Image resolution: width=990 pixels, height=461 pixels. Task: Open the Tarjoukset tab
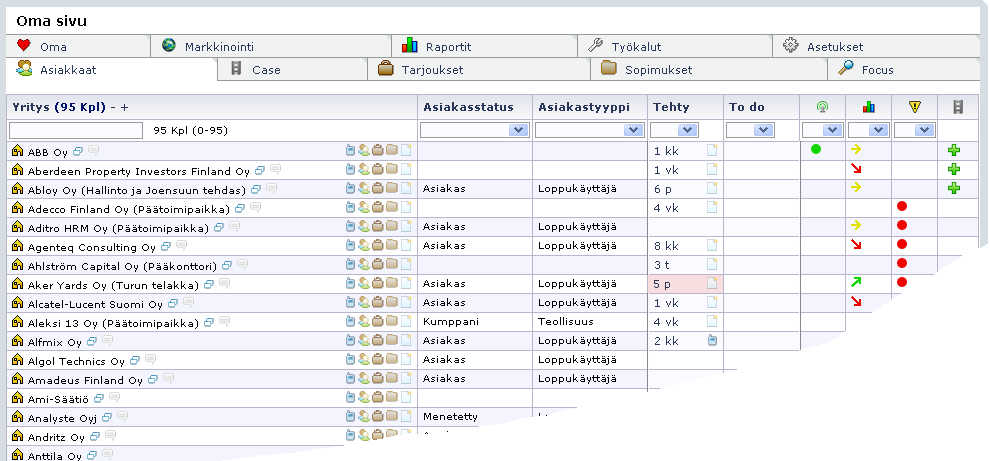(479, 69)
